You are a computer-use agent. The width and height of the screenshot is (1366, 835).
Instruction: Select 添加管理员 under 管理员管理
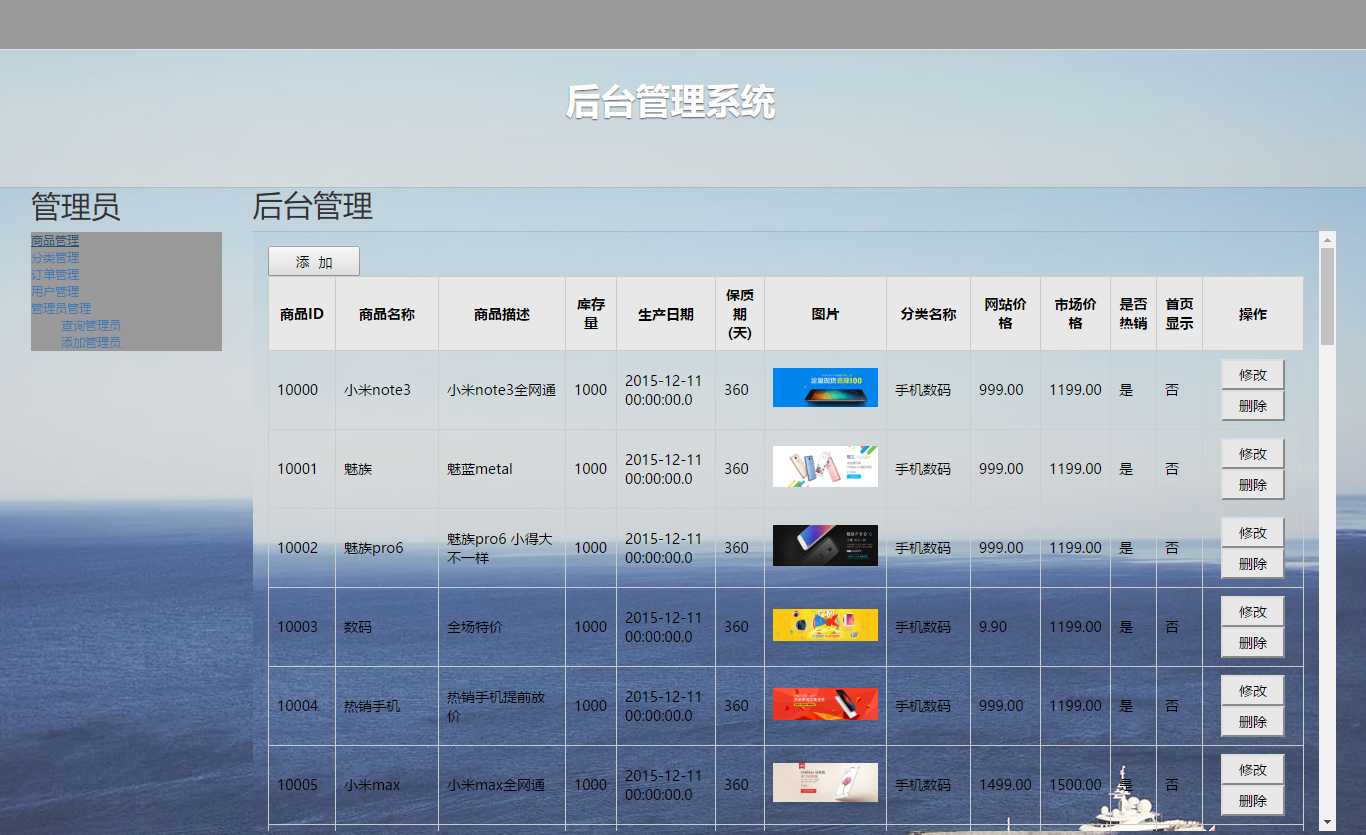[91, 341]
